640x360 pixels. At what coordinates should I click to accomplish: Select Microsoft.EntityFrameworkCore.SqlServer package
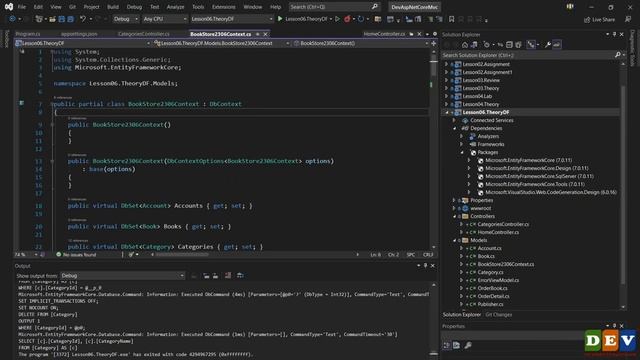click(539, 176)
